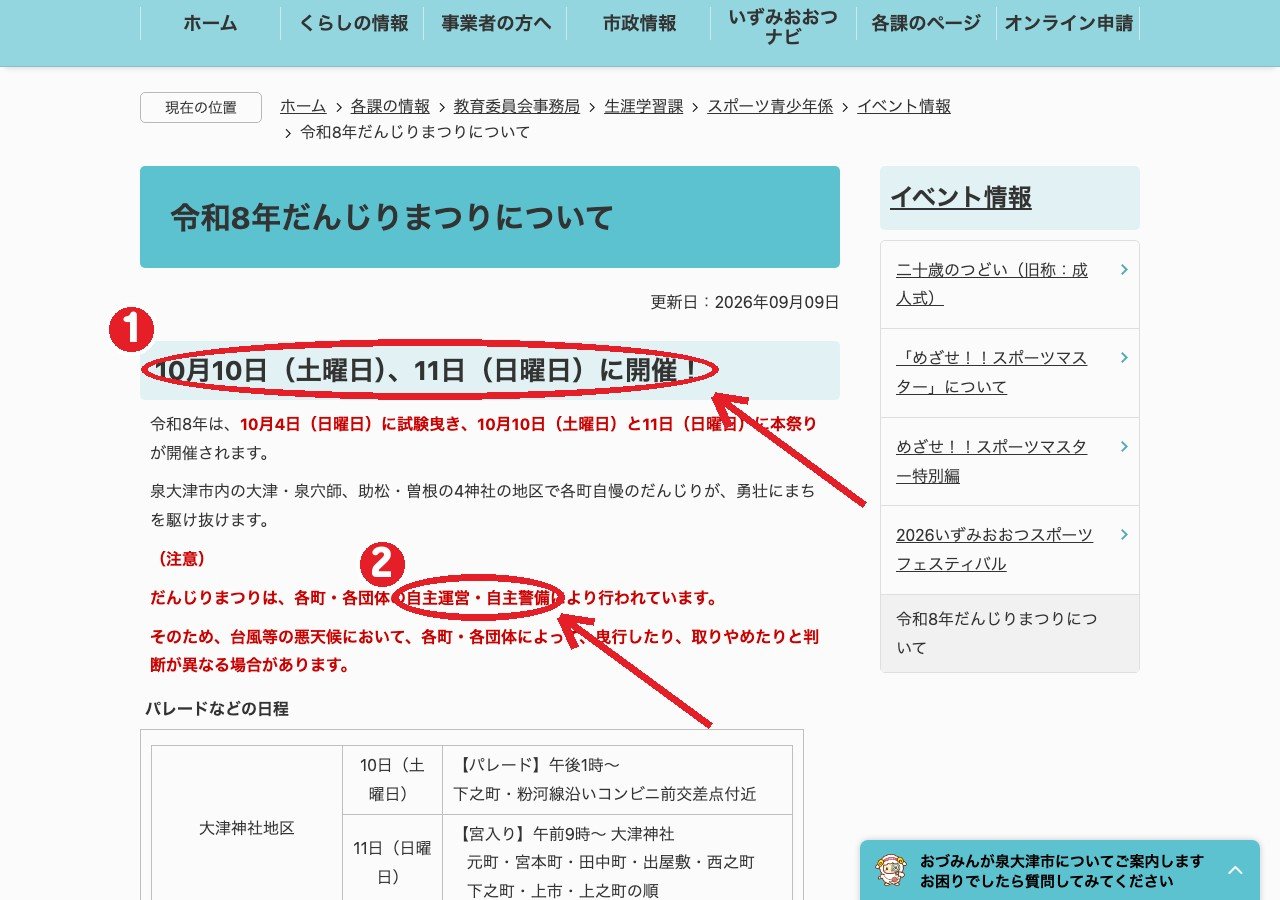Open 「めざせ！！スポーツマスター」について sidebar link
The image size is (1280, 900).
point(992,372)
